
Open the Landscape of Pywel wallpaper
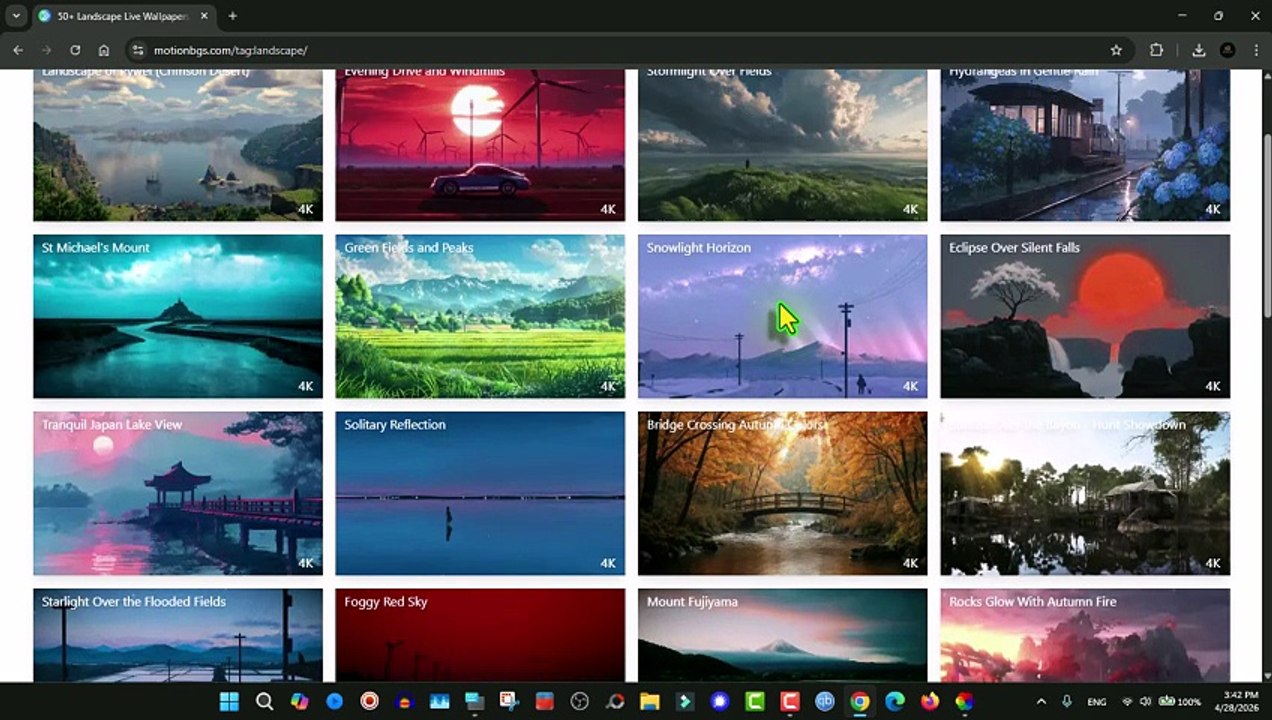click(x=178, y=145)
